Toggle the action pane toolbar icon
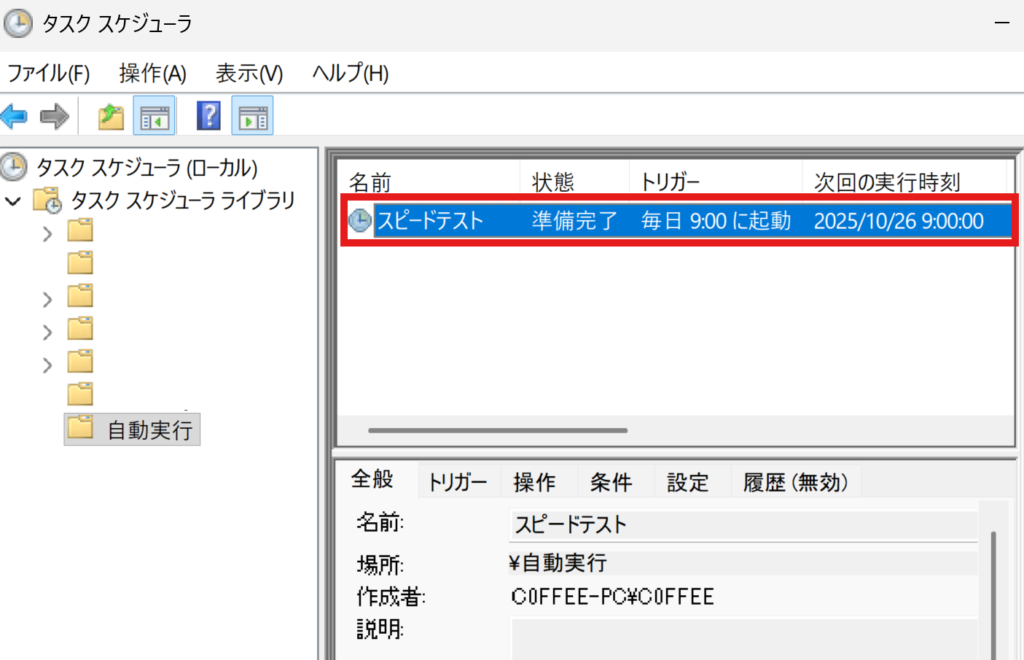1024x660 pixels. (252, 117)
